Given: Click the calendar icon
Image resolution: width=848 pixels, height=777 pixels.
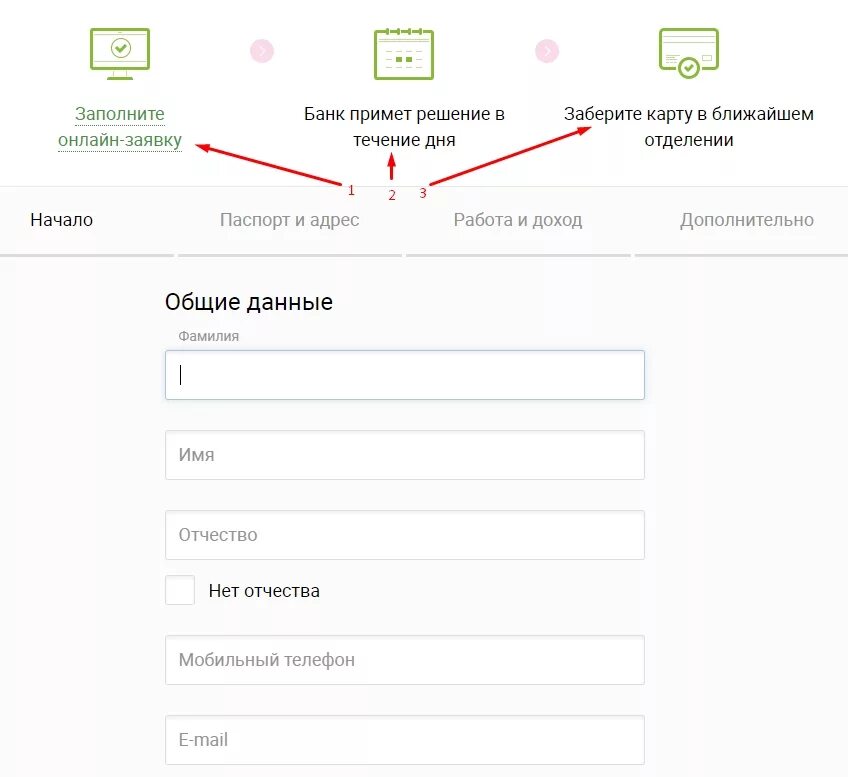Looking at the screenshot, I should coord(404,54).
